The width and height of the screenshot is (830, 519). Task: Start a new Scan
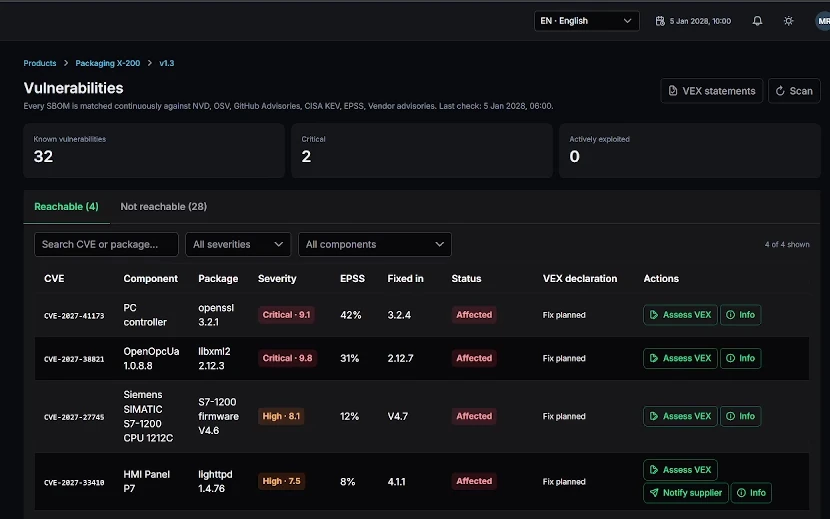[x=794, y=91]
